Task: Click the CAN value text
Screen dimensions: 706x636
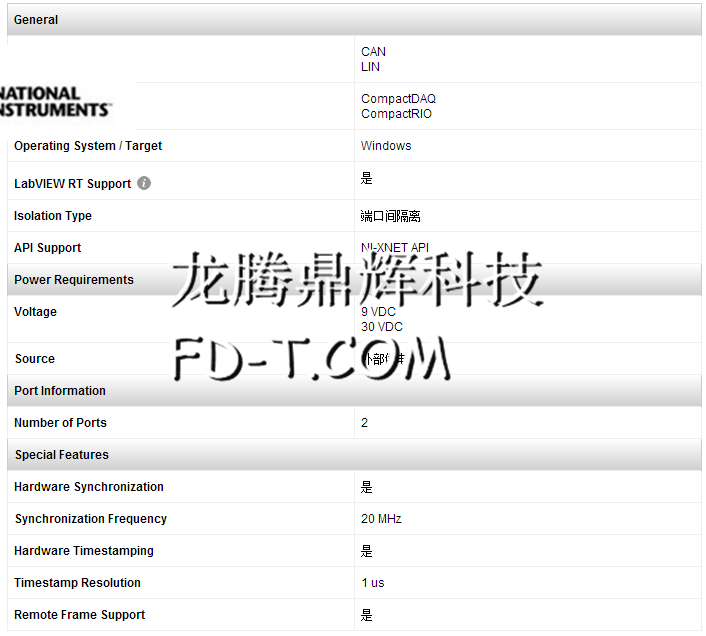Action: point(373,52)
